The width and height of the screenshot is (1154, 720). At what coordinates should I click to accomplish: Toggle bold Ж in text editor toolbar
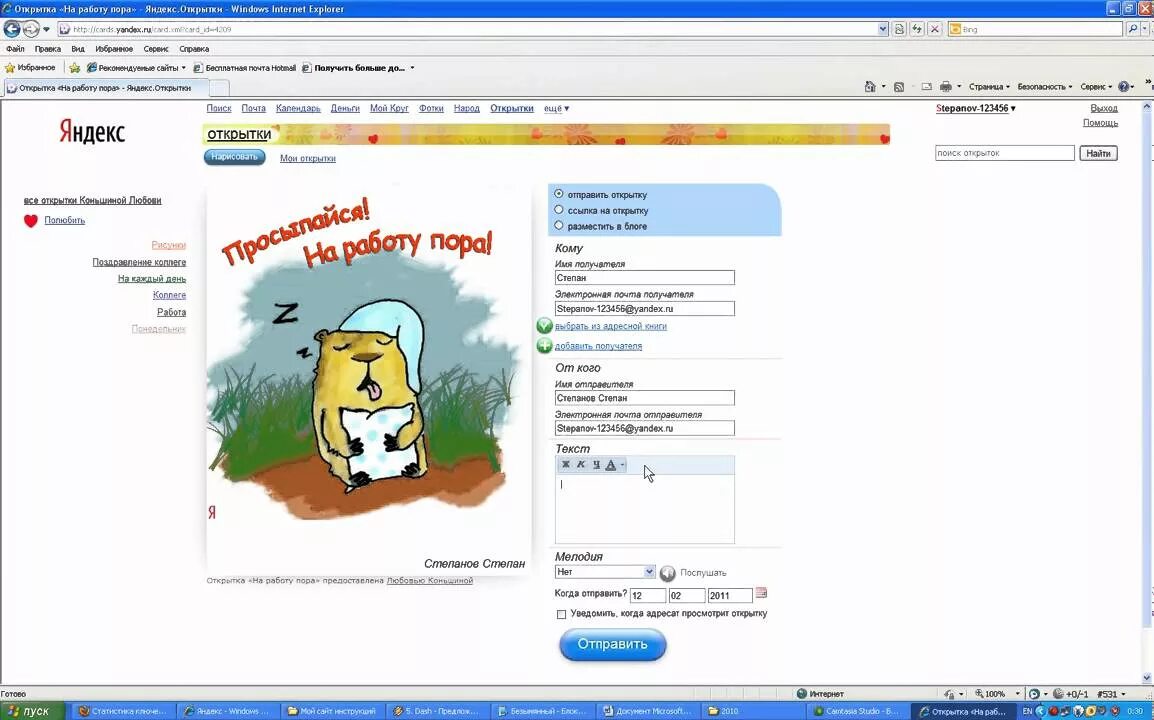(x=565, y=465)
